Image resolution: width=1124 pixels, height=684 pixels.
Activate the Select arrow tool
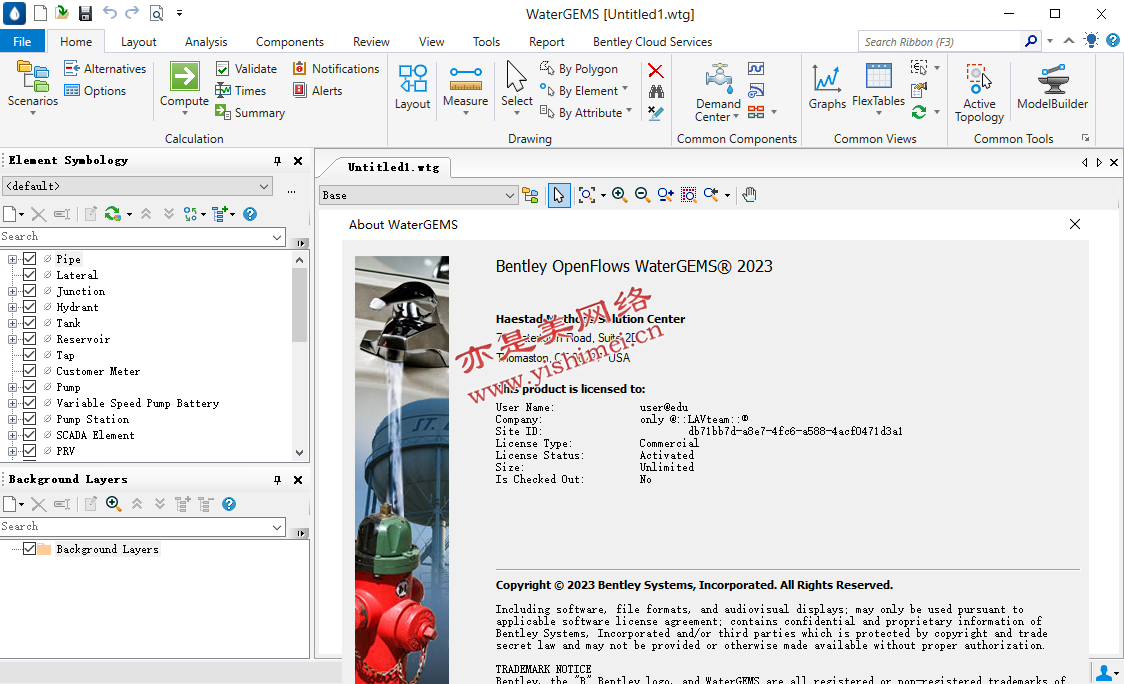pyautogui.click(x=517, y=87)
